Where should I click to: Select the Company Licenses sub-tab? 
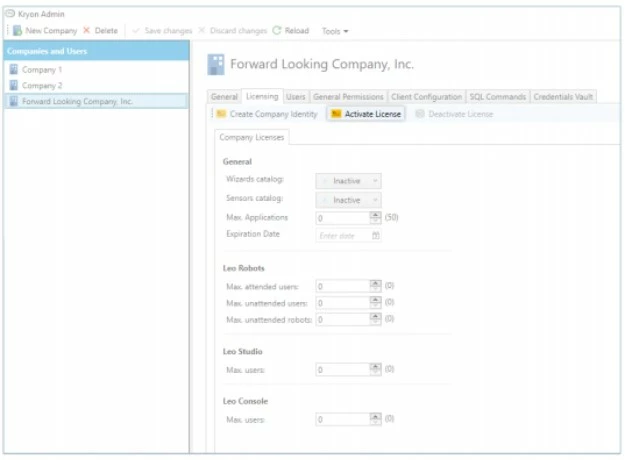pos(252,137)
